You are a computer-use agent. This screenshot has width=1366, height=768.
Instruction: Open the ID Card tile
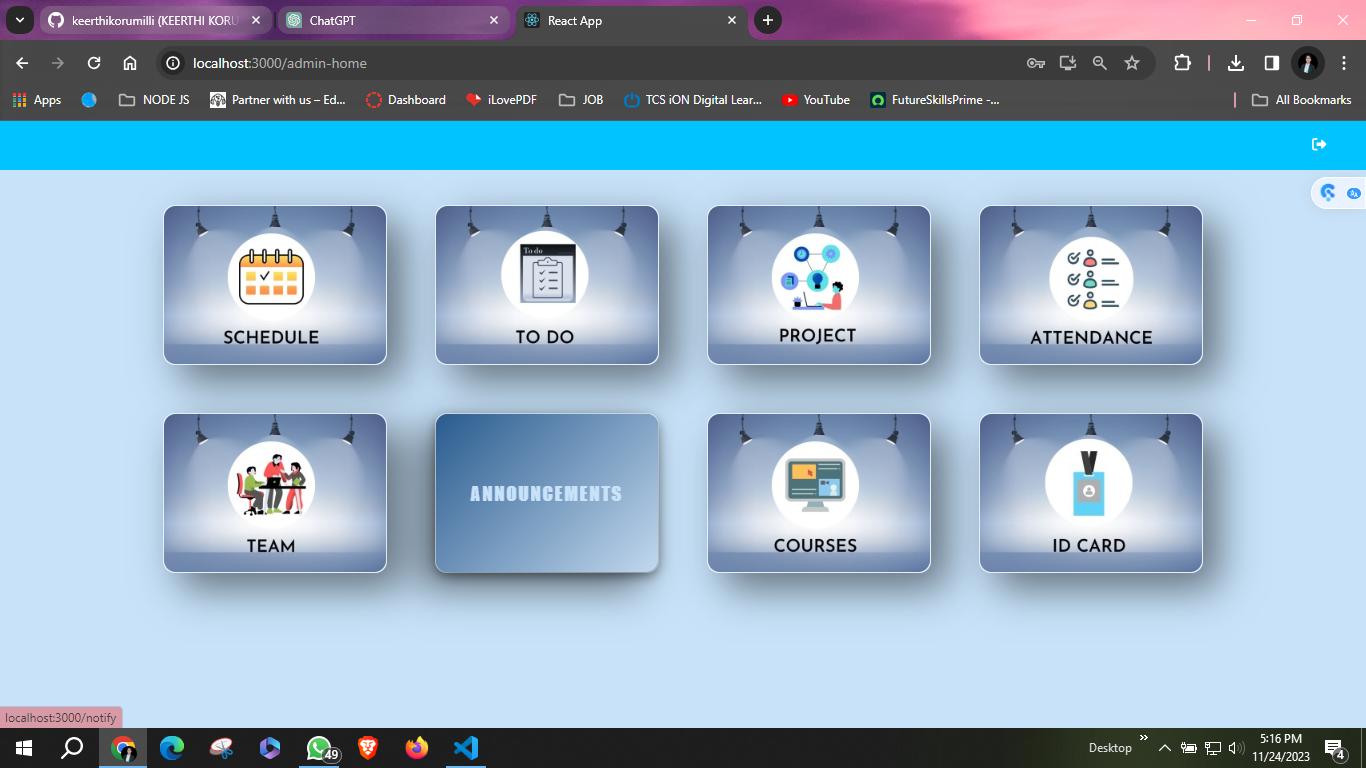click(x=1091, y=493)
